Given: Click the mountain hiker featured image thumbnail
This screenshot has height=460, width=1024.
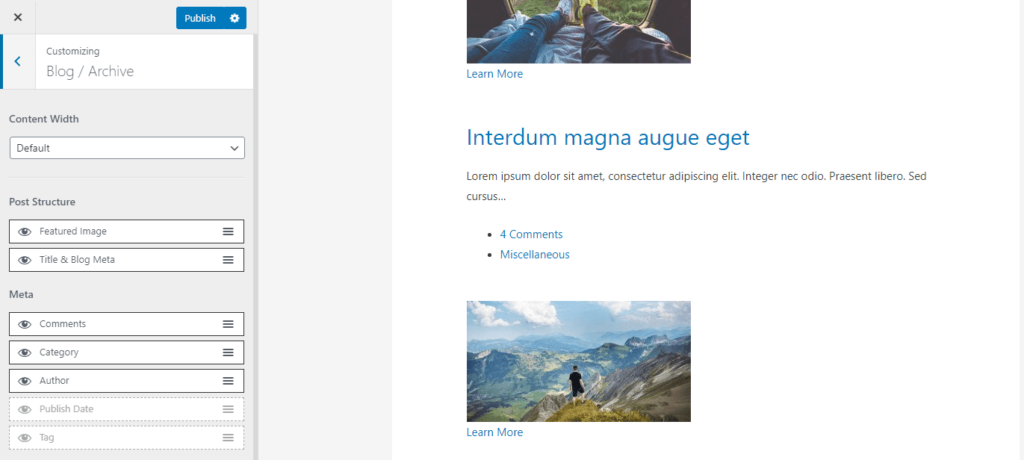Looking at the screenshot, I should point(579,361).
